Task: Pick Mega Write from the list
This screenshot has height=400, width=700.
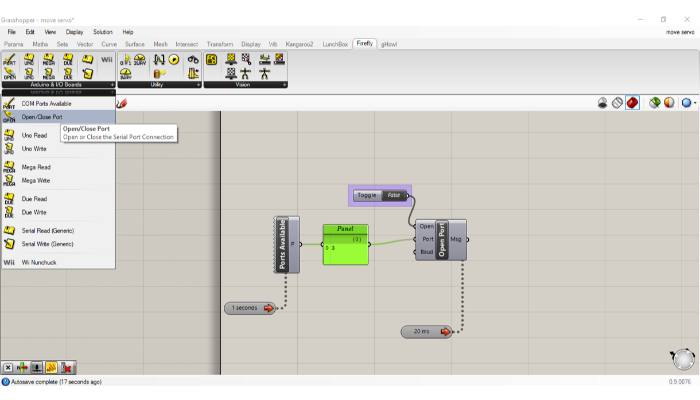Action: [58, 180]
